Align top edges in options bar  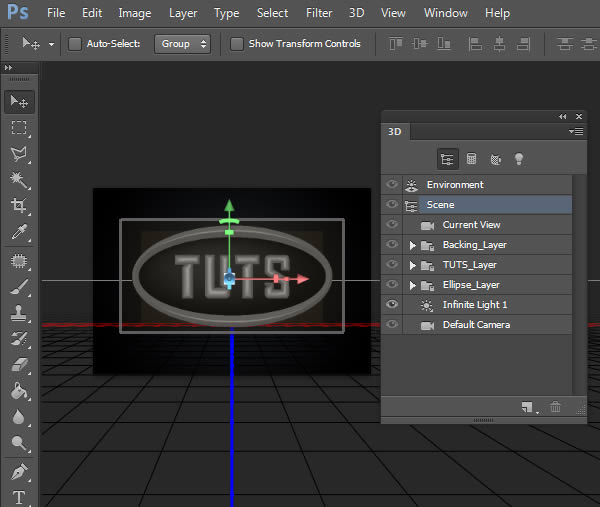click(x=396, y=44)
